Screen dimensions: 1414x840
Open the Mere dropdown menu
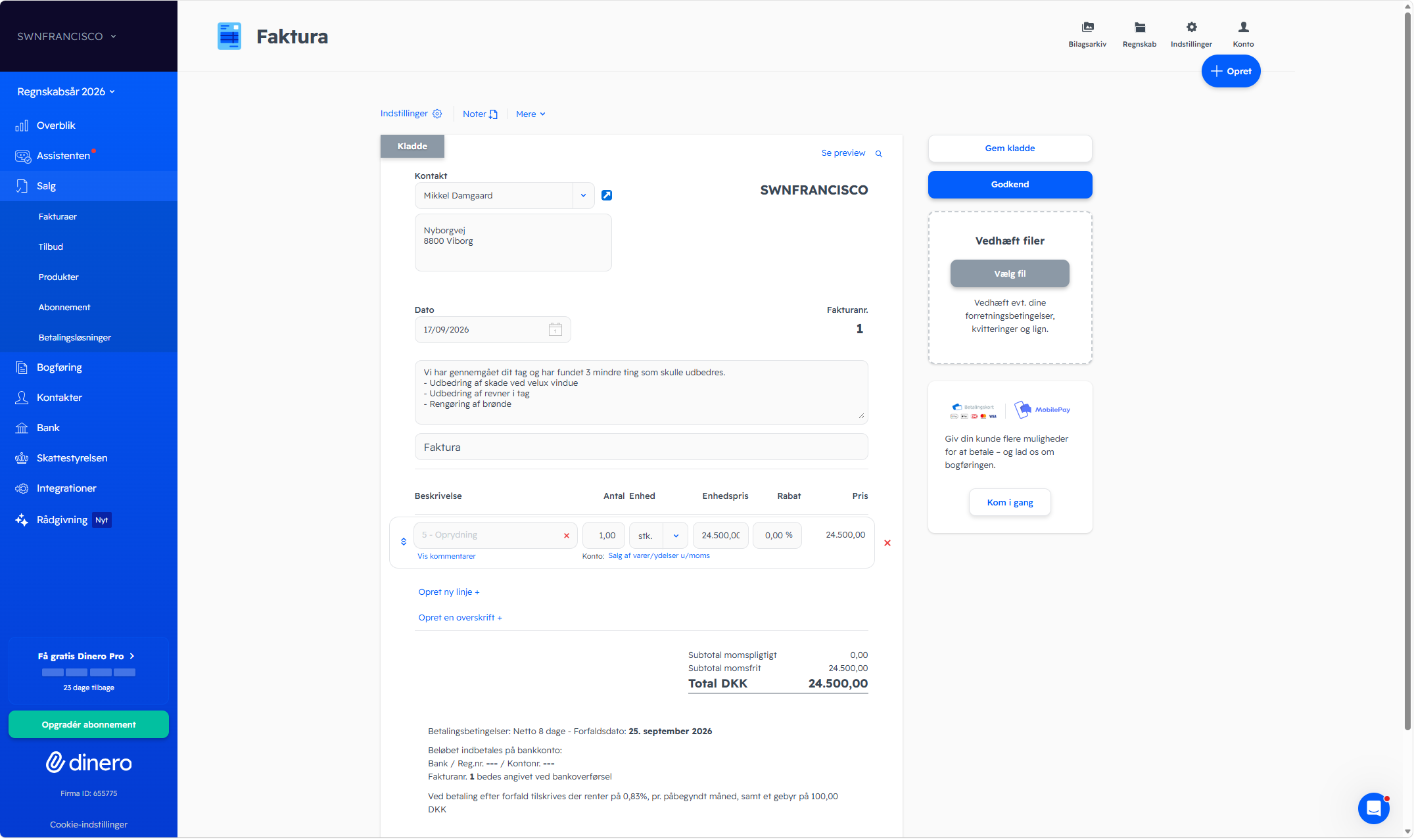tap(530, 114)
